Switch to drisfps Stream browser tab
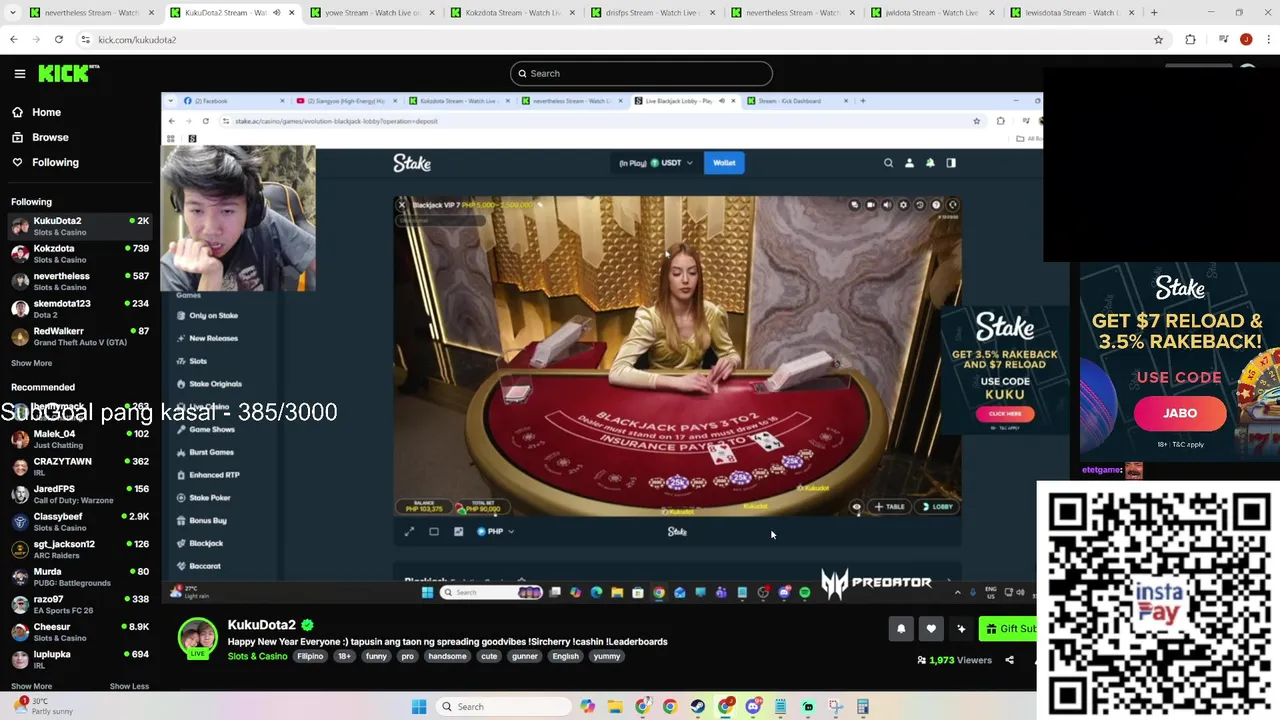Image resolution: width=1280 pixels, height=720 pixels. [x=652, y=13]
